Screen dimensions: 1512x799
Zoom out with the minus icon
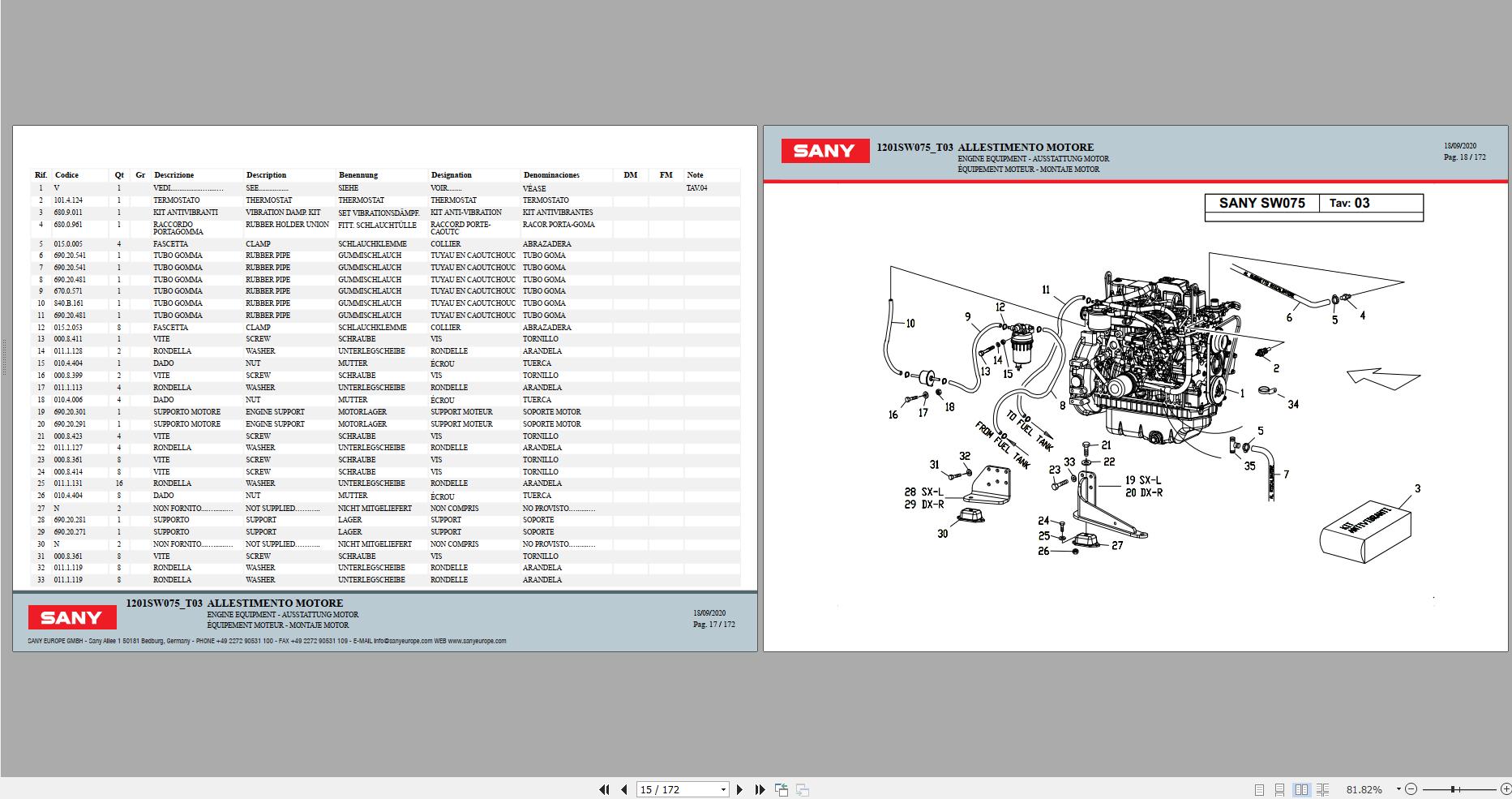coord(1411,789)
